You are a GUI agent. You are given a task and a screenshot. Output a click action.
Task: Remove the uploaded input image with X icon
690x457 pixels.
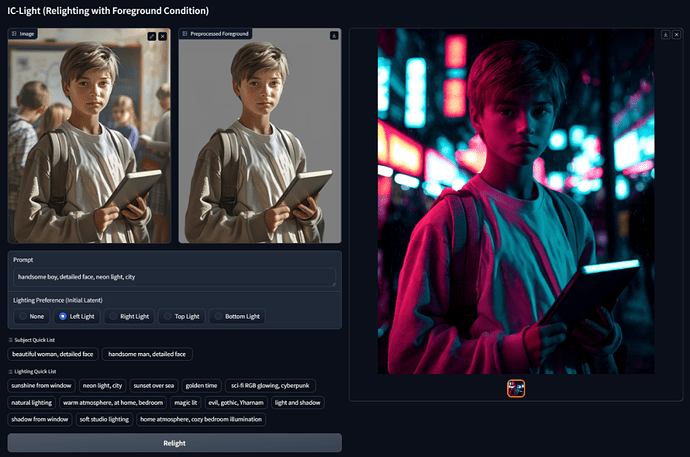pyautogui.click(x=163, y=36)
